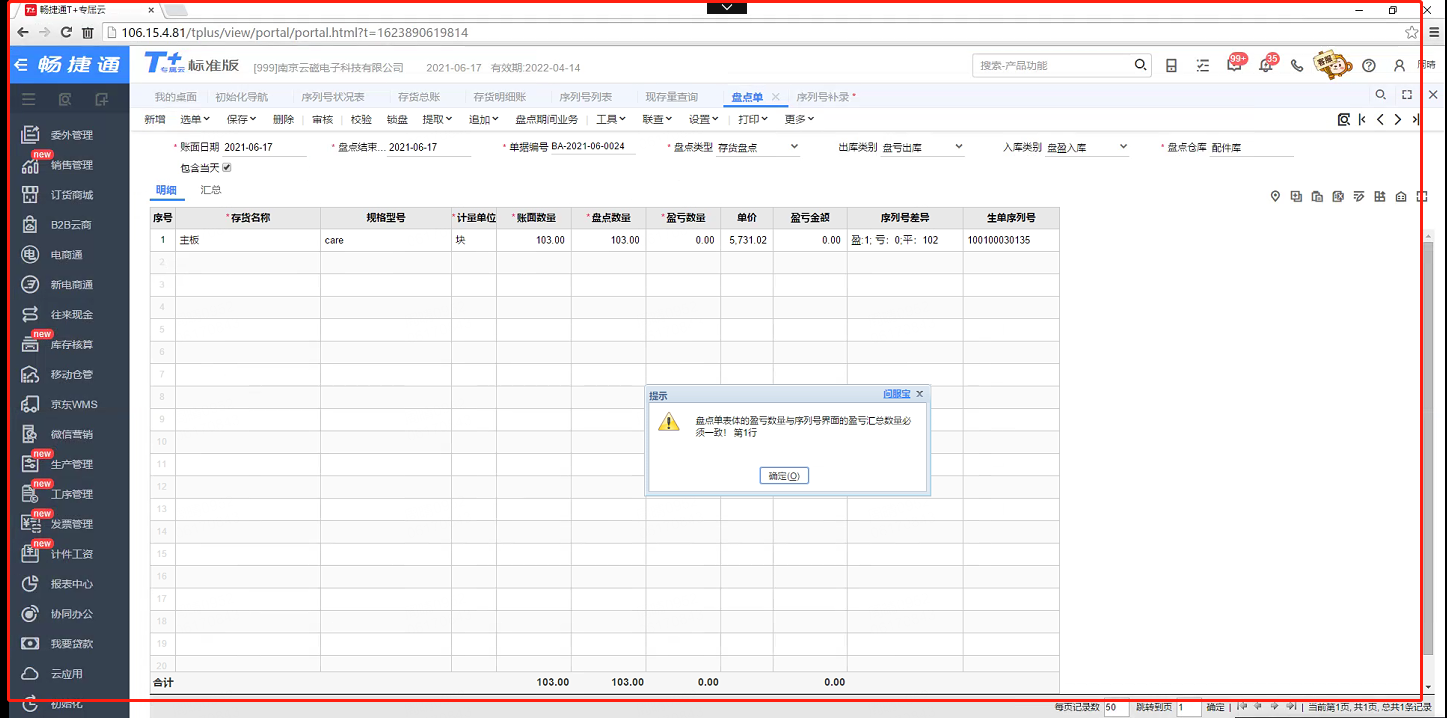This screenshot has height=718, width=1447.
Task: Click 校验 toolbar button
Action: [x=361, y=119]
